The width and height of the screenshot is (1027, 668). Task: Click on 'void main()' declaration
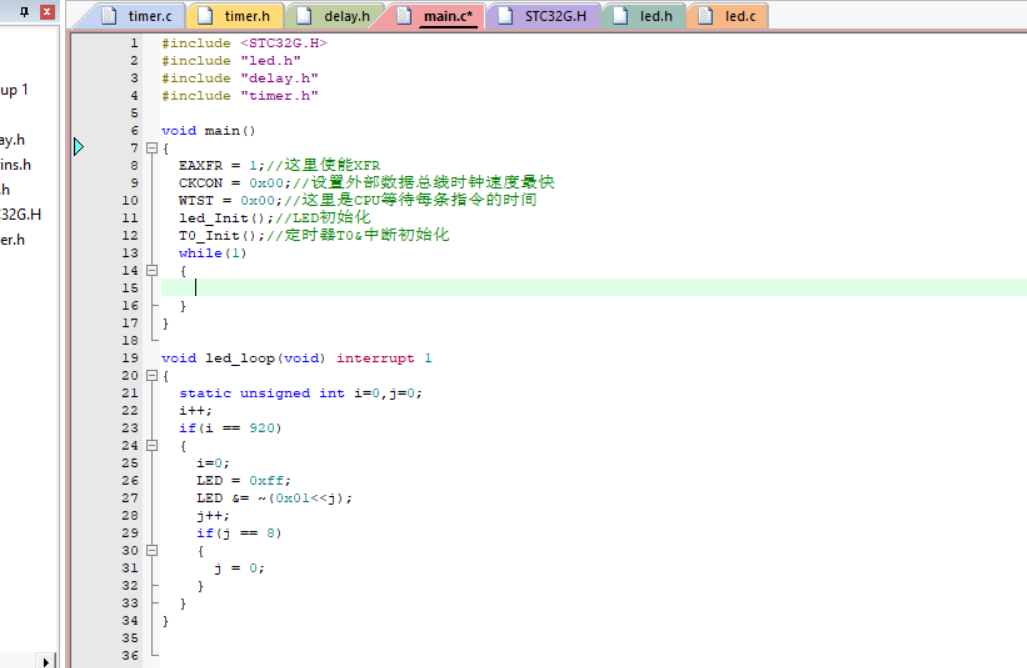tap(208, 130)
